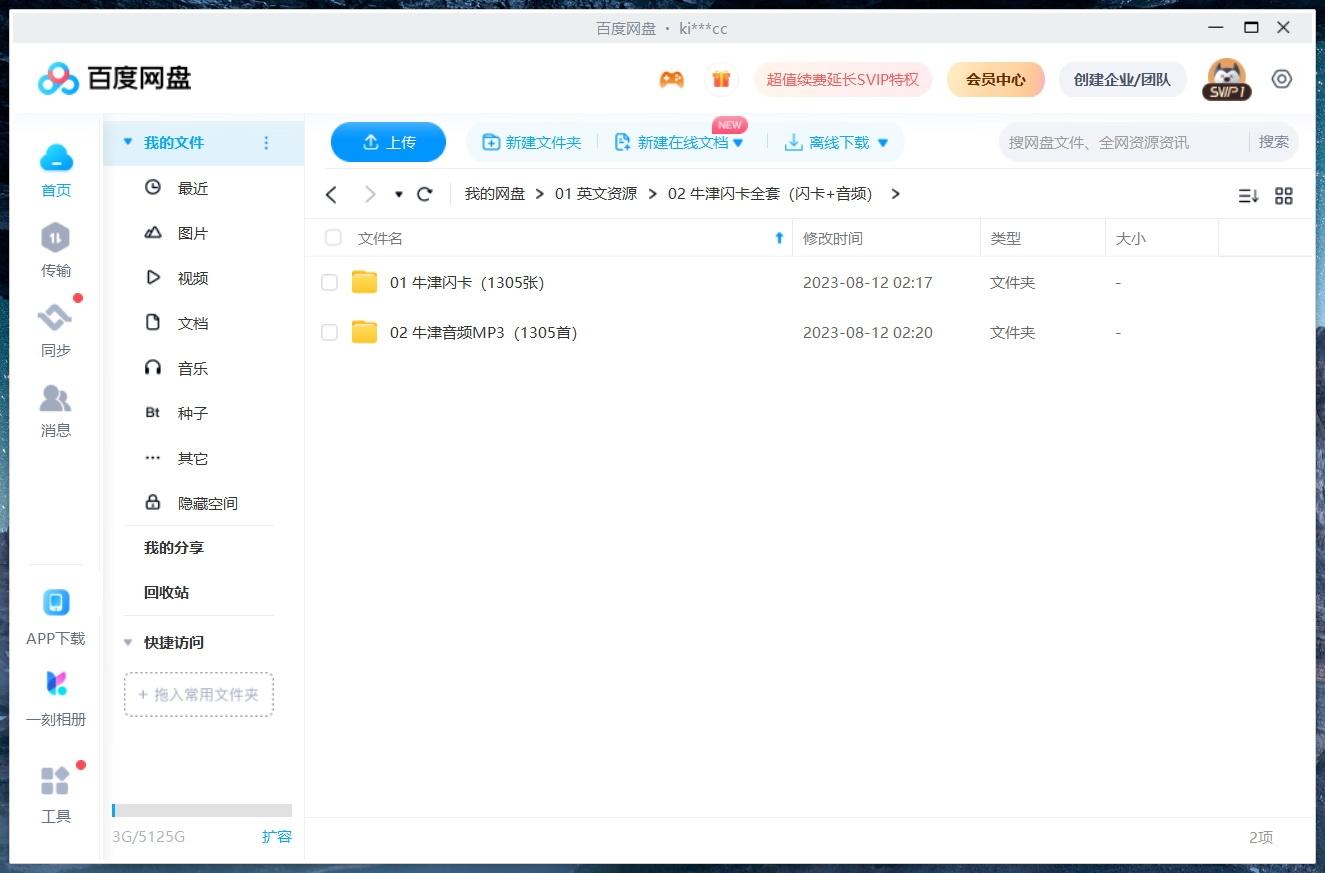Collapse the 快捷访问 section

coord(127,642)
